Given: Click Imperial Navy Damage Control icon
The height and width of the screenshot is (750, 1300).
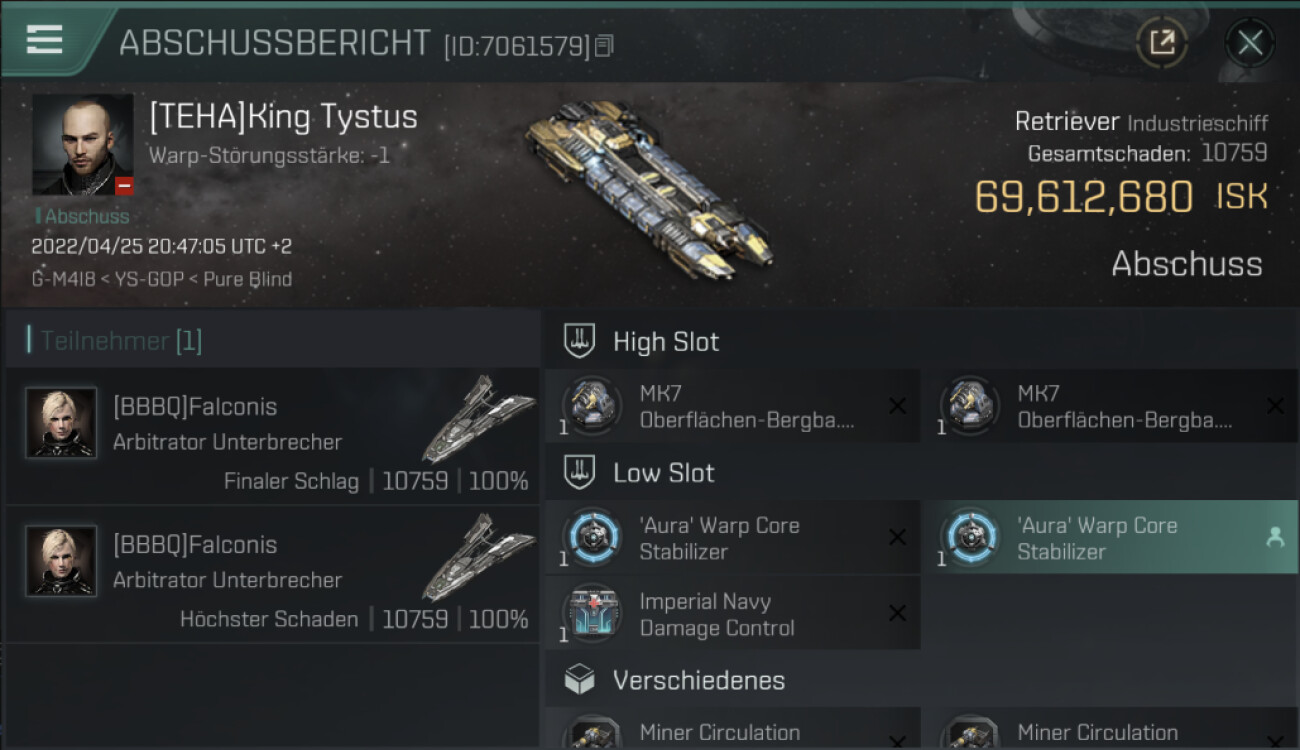Looking at the screenshot, I should click(x=592, y=614).
